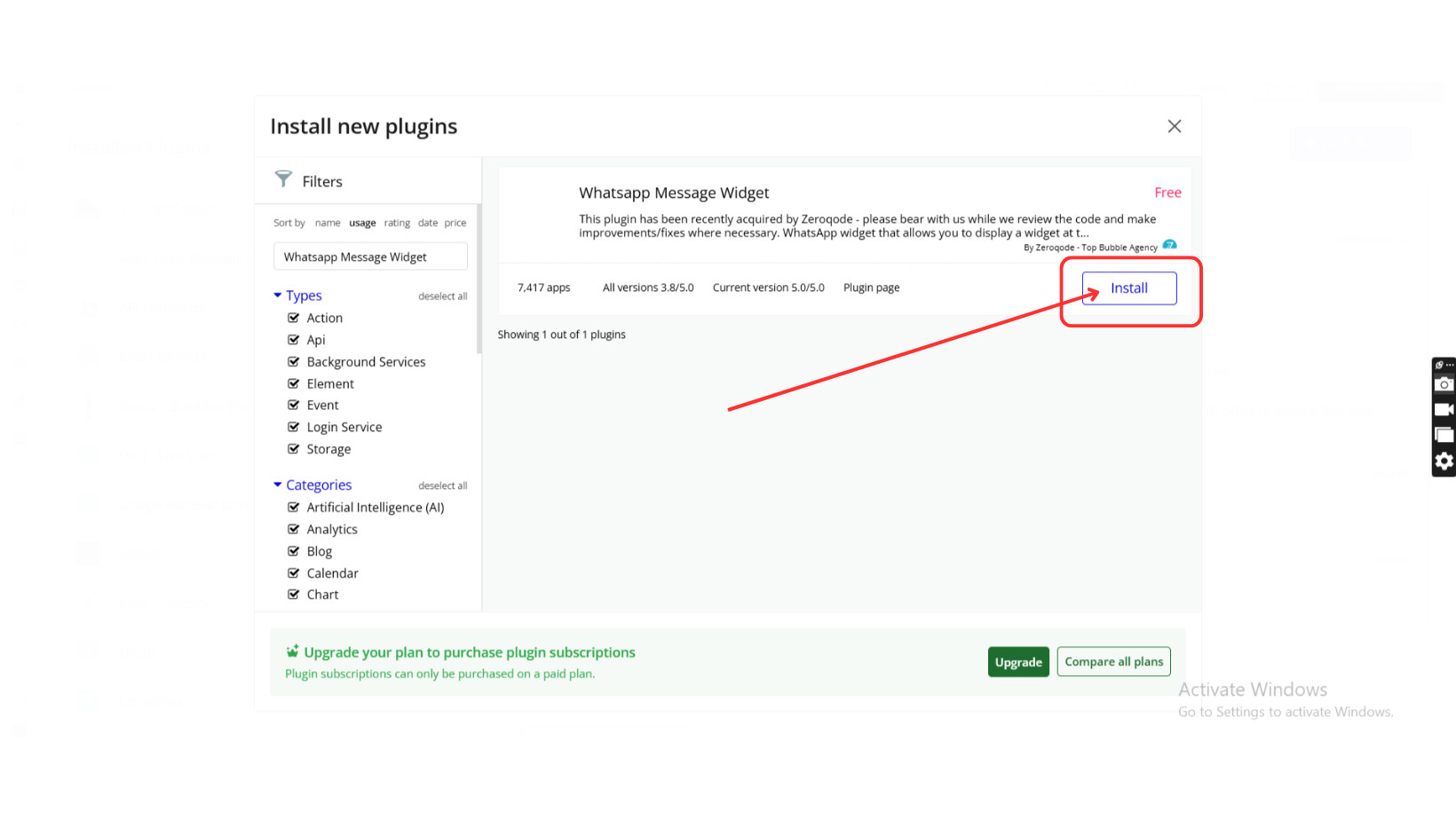Sort plugins by name
Viewport: 1456px width, 820px height.
(328, 223)
